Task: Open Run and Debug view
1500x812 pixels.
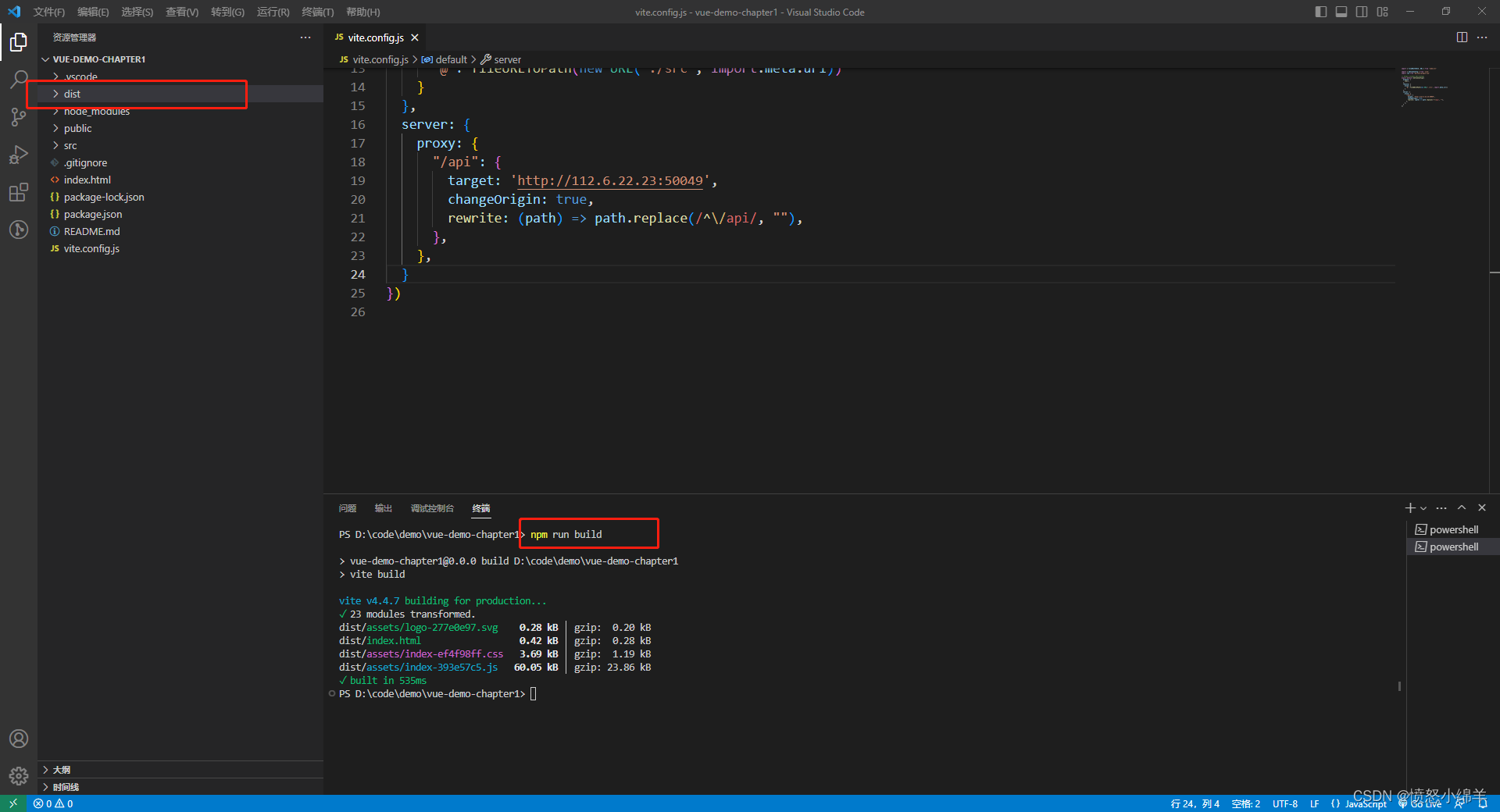Action: click(19, 155)
